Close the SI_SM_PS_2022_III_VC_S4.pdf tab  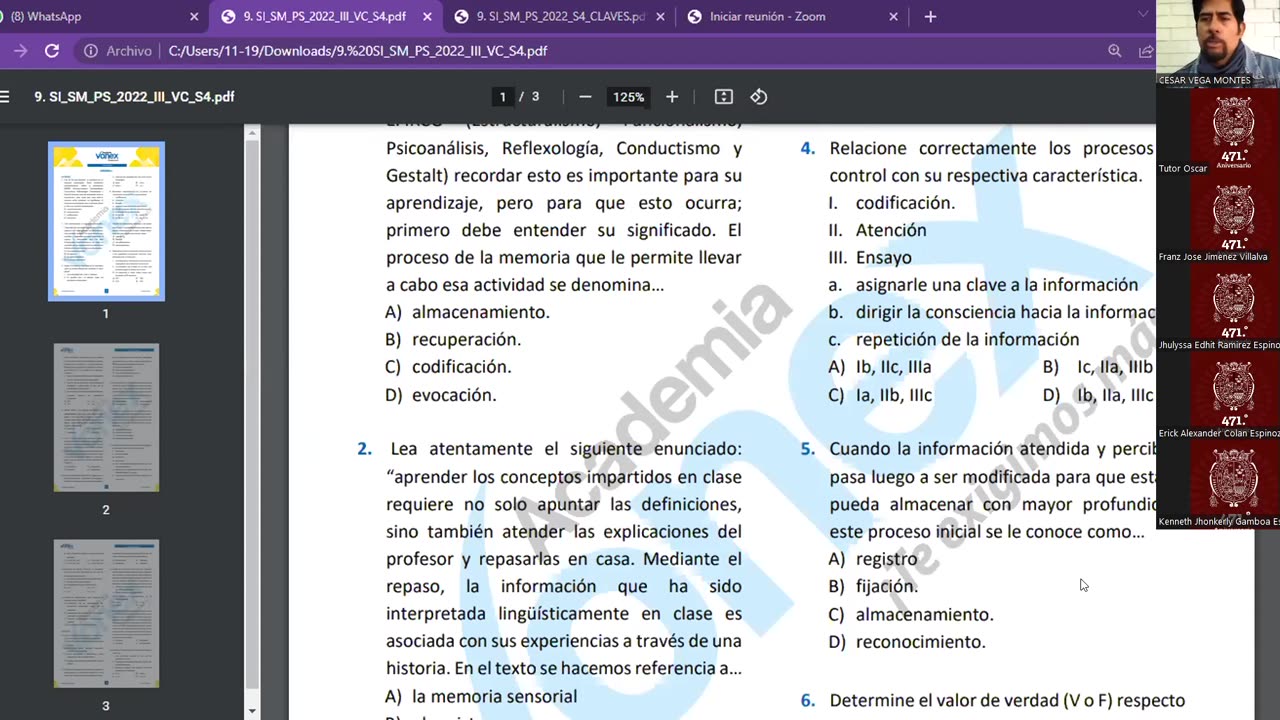coord(427,16)
